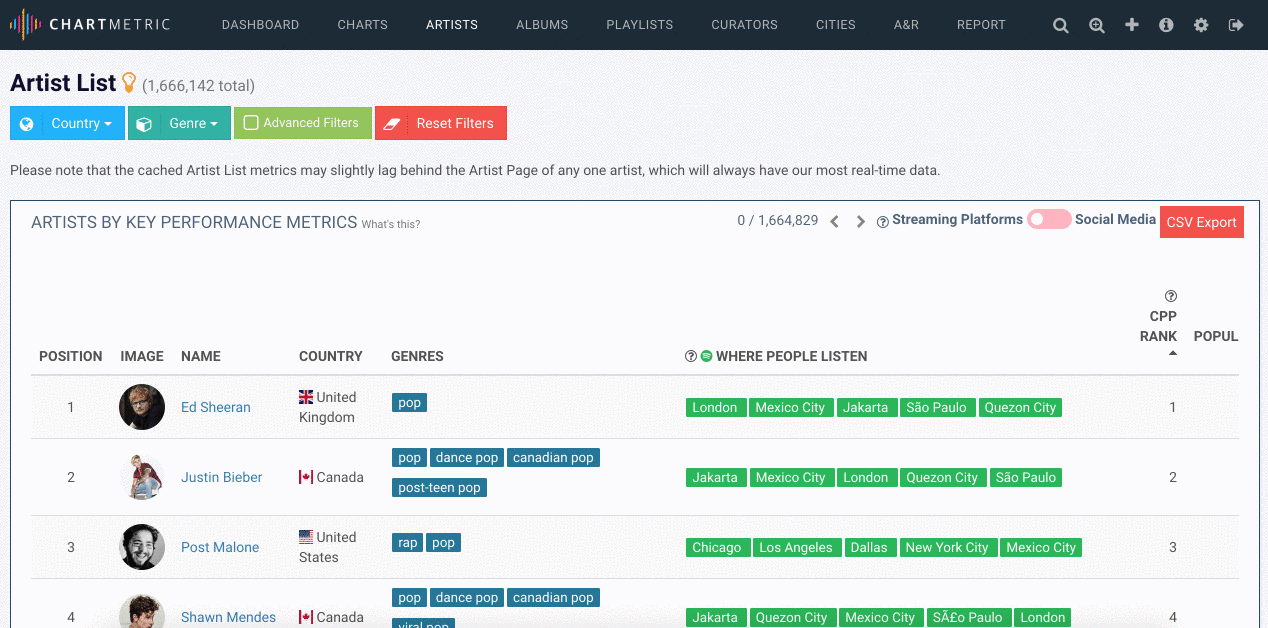Open the Ed Sheeran artist link
The width and height of the screenshot is (1268, 628).
pyautogui.click(x=216, y=407)
